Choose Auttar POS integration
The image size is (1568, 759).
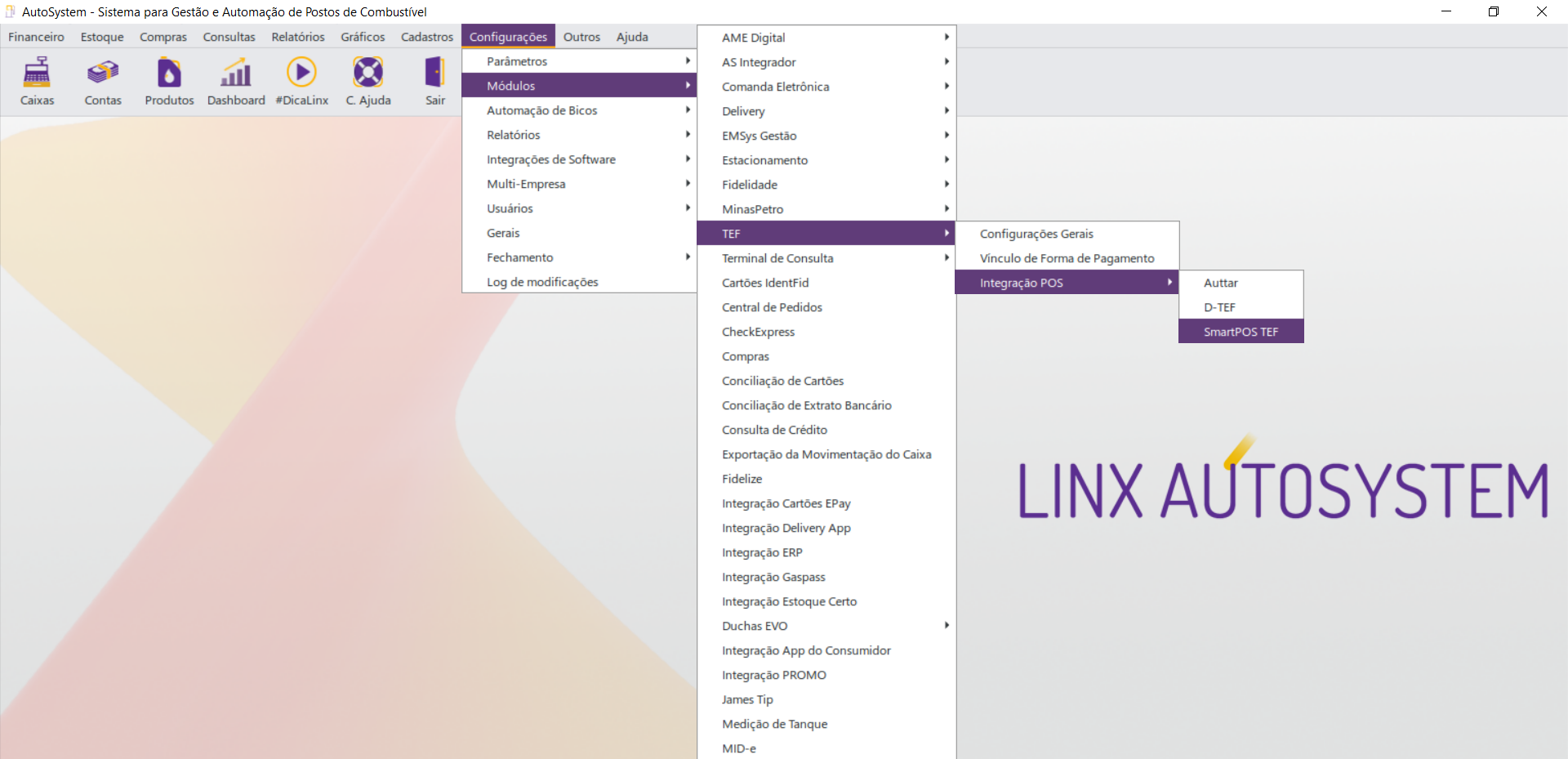click(x=1241, y=283)
